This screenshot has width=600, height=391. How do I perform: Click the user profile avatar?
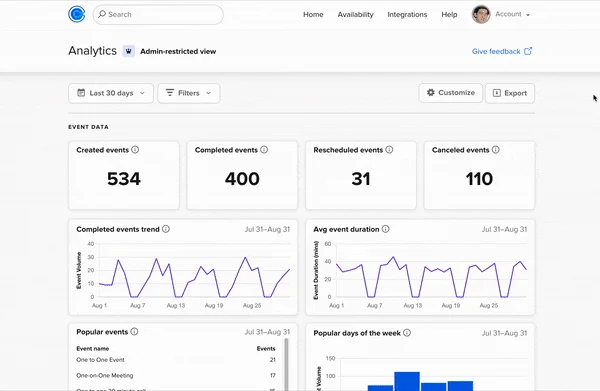(x=481, y=15)
